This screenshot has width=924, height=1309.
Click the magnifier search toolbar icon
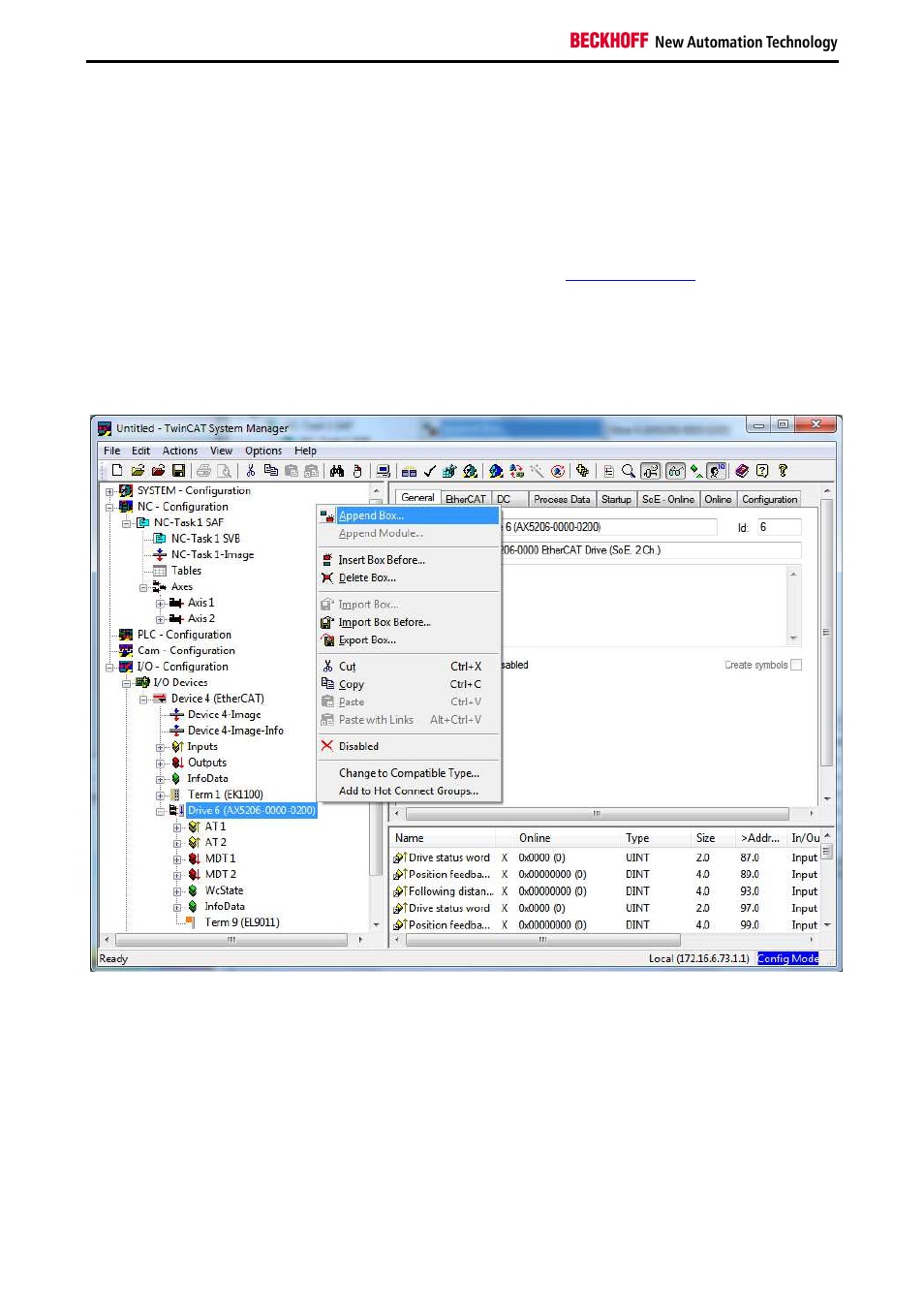coord(629,471)
